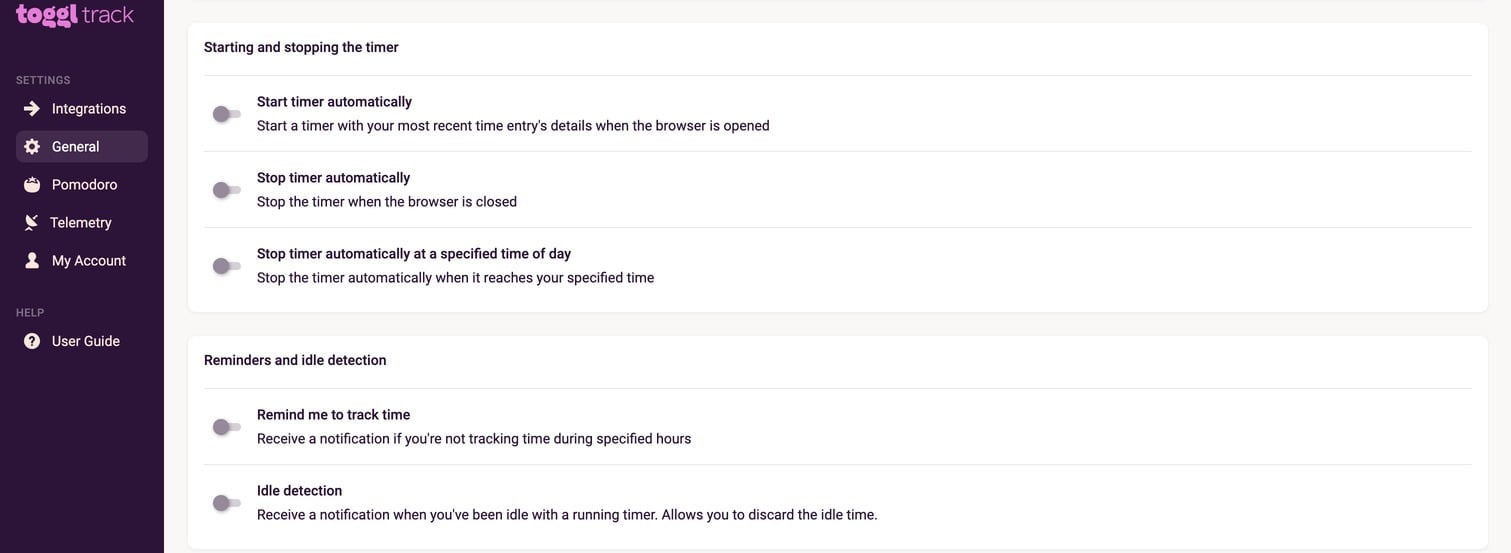Enable Remind me to track time
The image size is (1511, 553).
(x=227, y=427)
